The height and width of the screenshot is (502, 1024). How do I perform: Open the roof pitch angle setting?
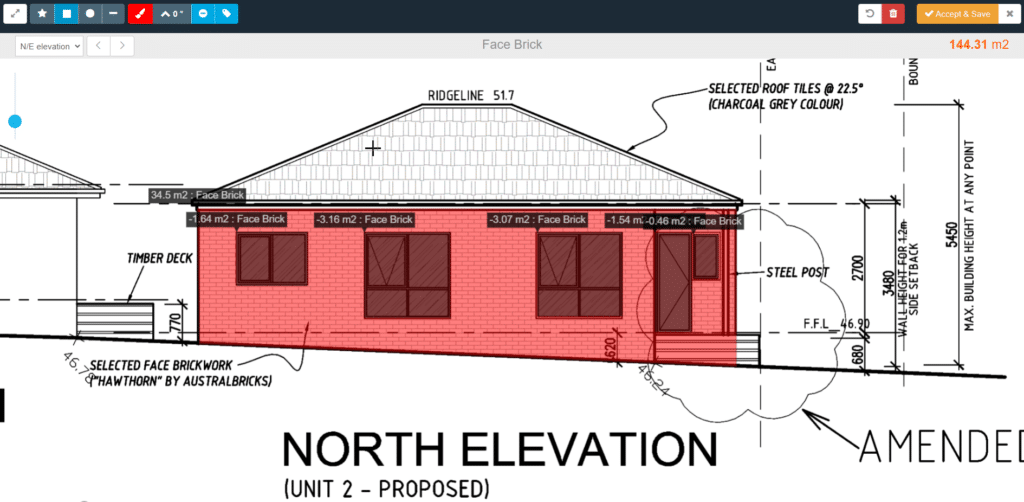pyautogui.click(x=171, y=14)
